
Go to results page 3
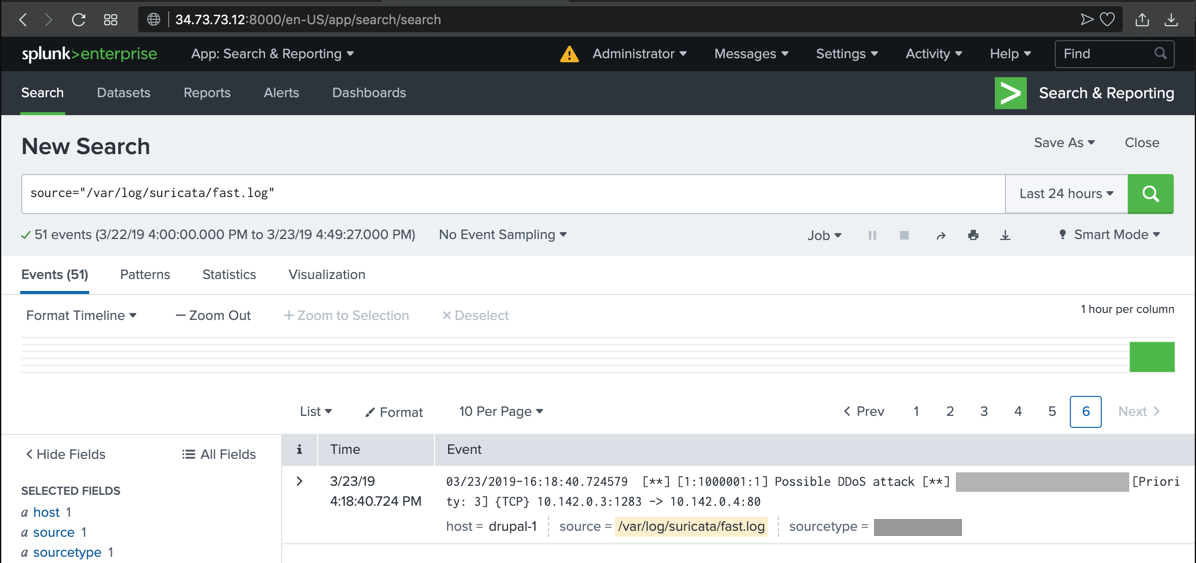coord(984,411)
